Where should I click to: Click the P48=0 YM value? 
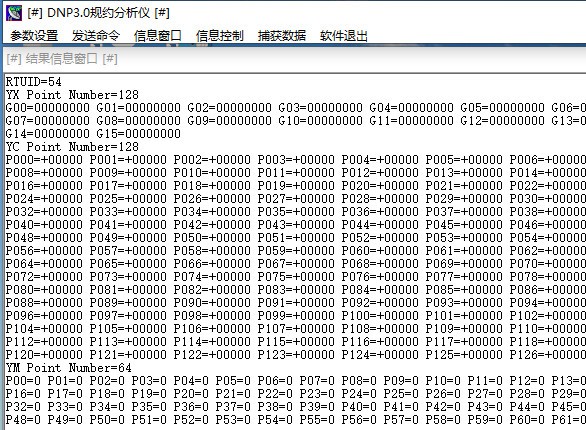23,420
